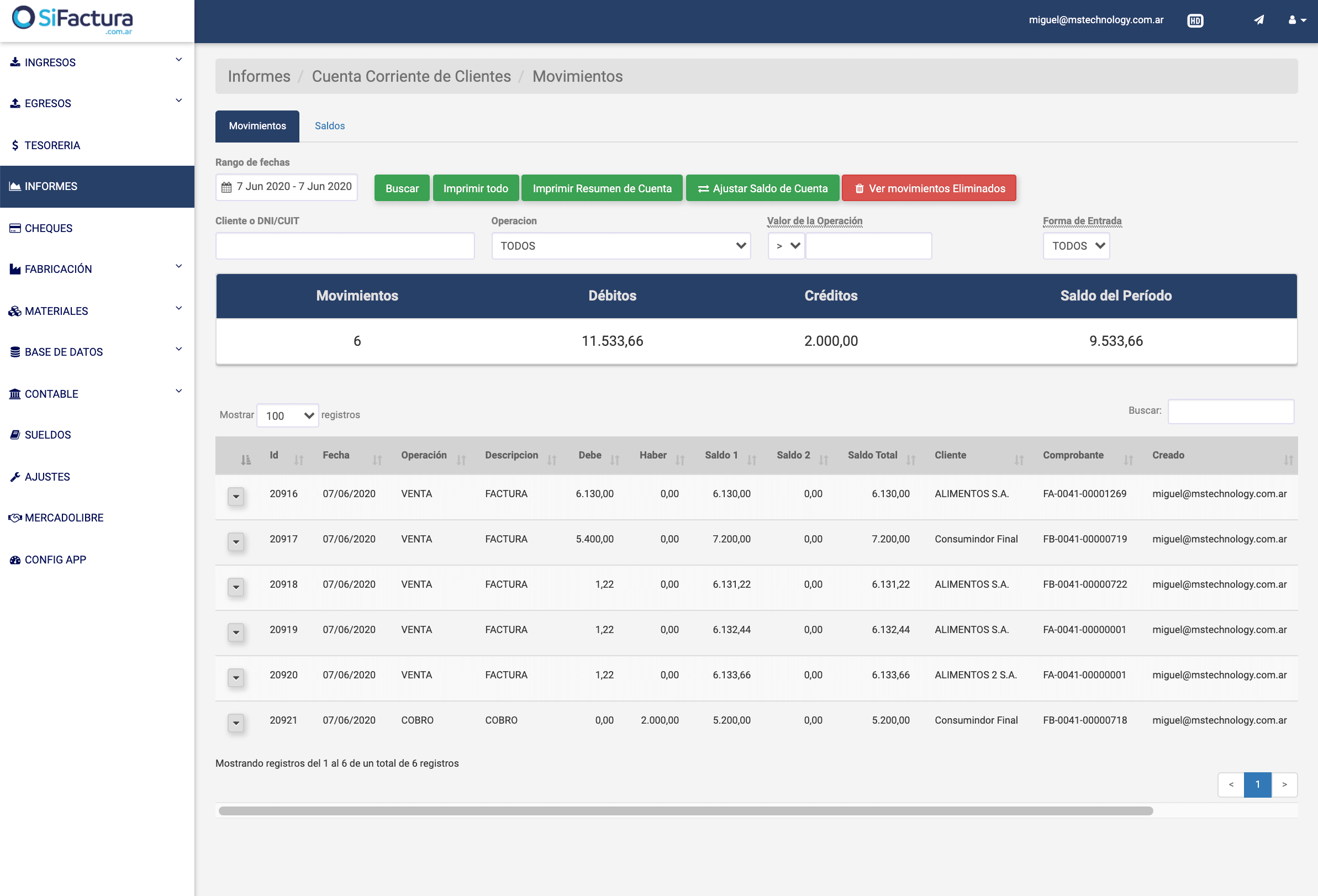This screenshot has height=896, width=1318.
Task: Click the AJUSTES wrench icon
Action: click(15, 476)
